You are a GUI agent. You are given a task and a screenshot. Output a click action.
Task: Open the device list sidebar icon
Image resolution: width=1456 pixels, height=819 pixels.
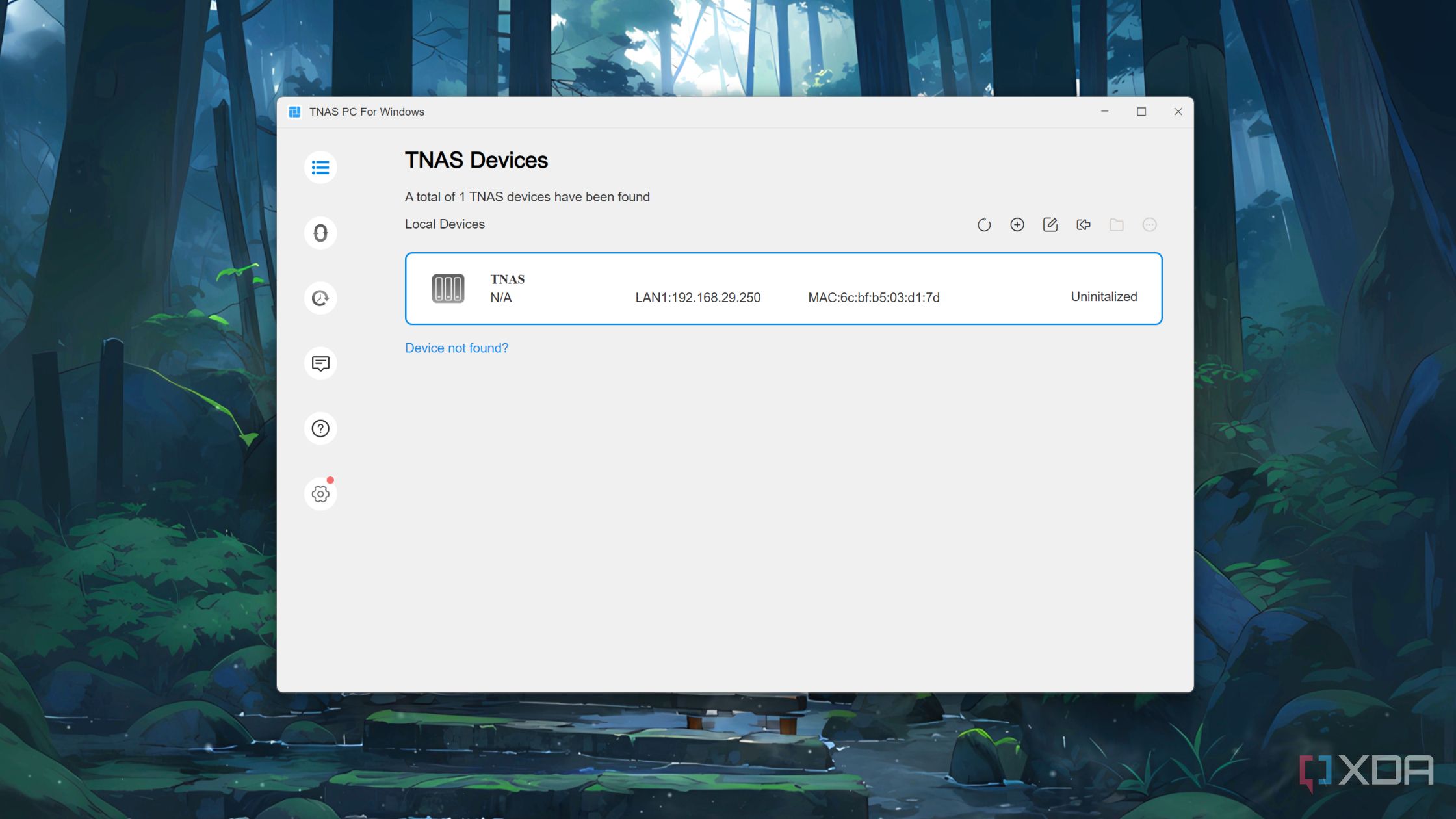(320, 168)
